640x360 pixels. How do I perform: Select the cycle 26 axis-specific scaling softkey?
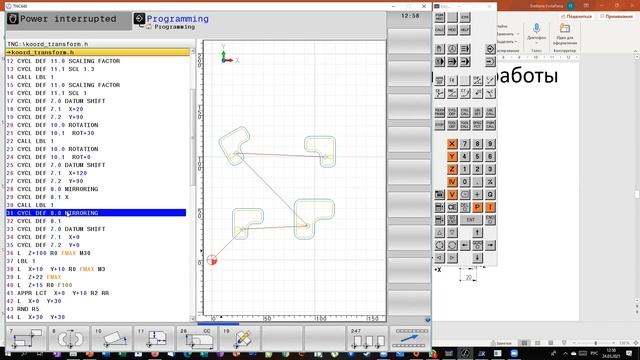tap(197, 338)
